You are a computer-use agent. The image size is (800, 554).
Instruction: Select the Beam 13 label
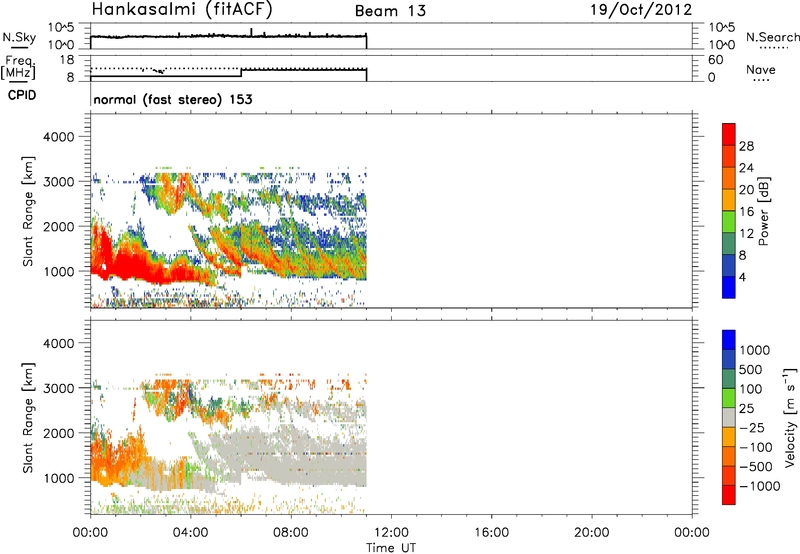pyautogui.click(x=390, y=11)
